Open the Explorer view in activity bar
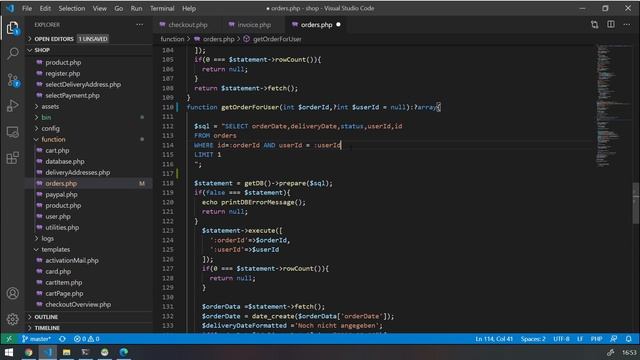 coord(13,28)
